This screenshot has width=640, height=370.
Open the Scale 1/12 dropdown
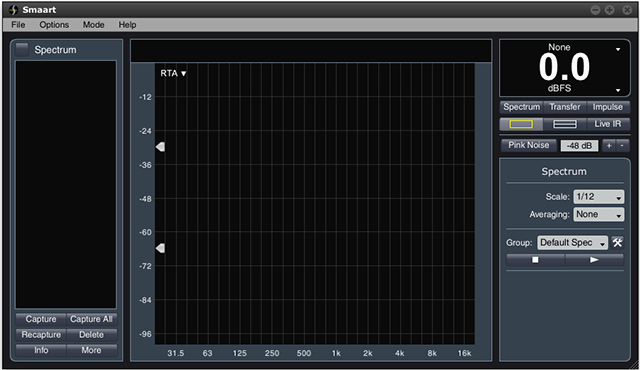click(x=599, y=197)
